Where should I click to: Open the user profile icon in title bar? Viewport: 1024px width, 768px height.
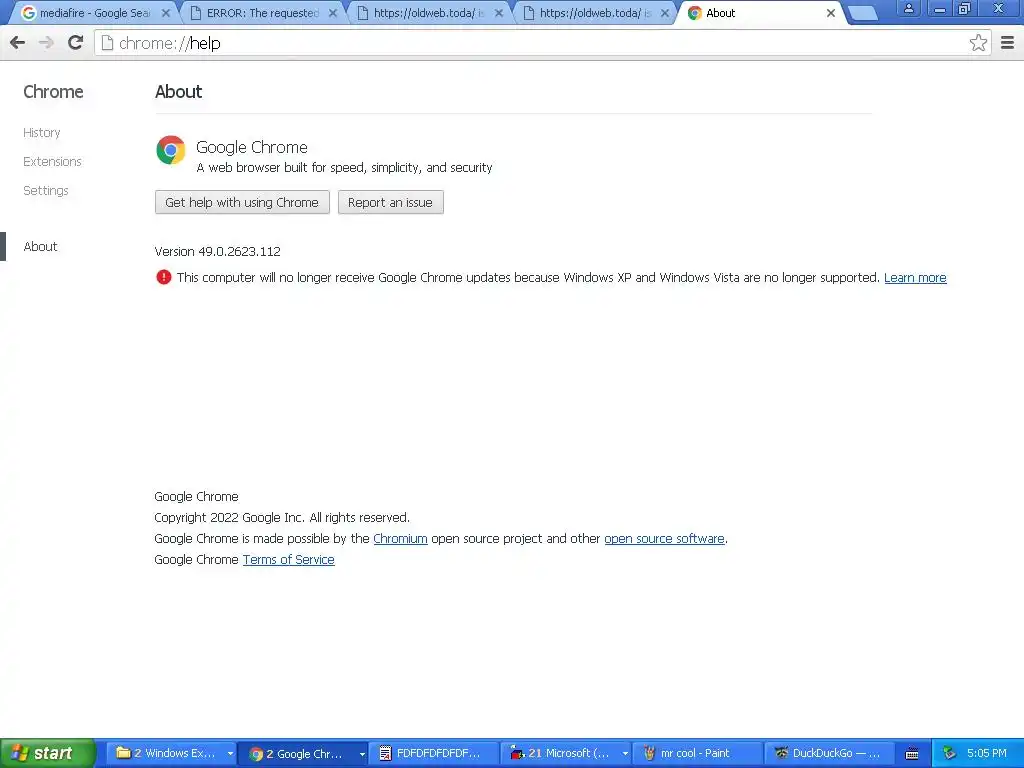click(x=908, y=9)
